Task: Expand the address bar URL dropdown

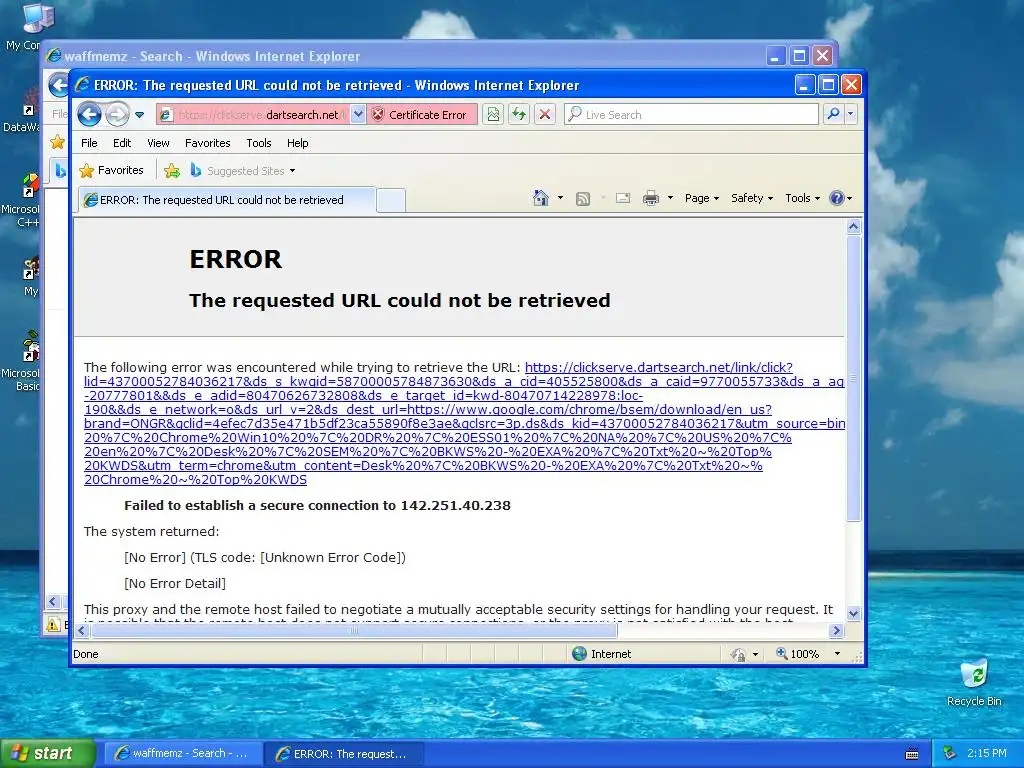Action: point(358,114)
